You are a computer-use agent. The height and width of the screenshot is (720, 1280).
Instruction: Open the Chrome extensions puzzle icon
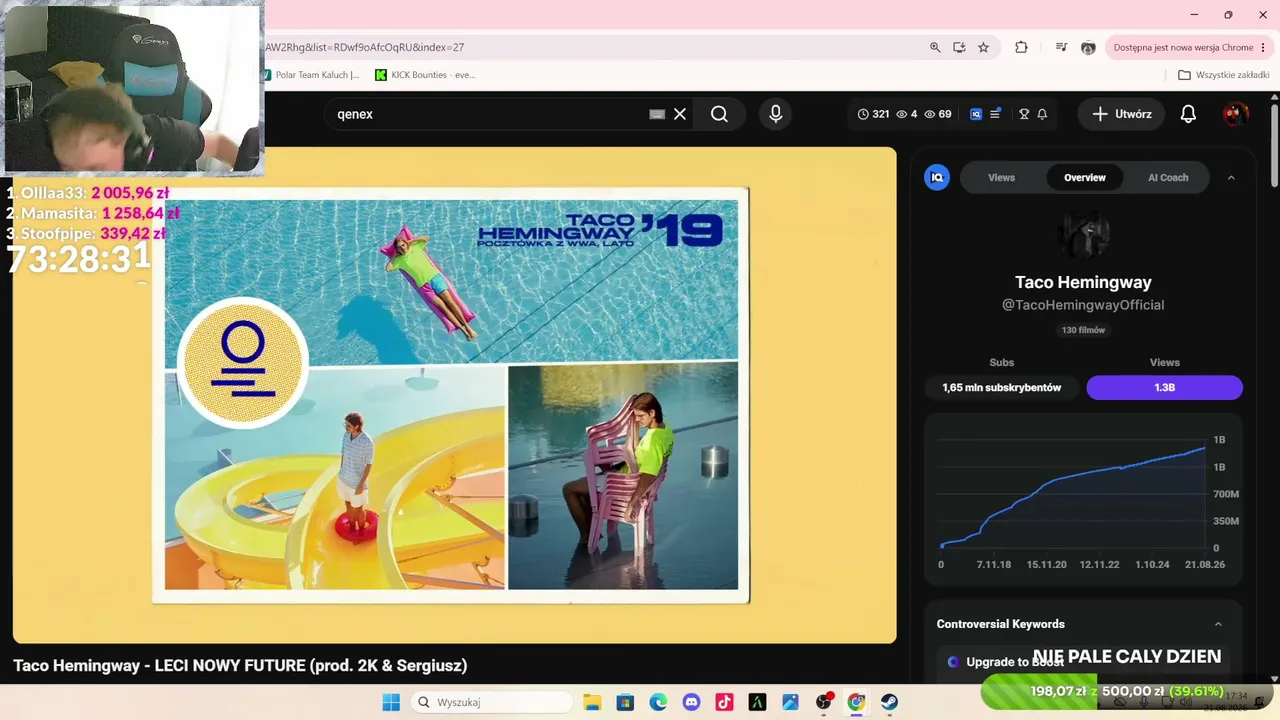(1021, 47)
